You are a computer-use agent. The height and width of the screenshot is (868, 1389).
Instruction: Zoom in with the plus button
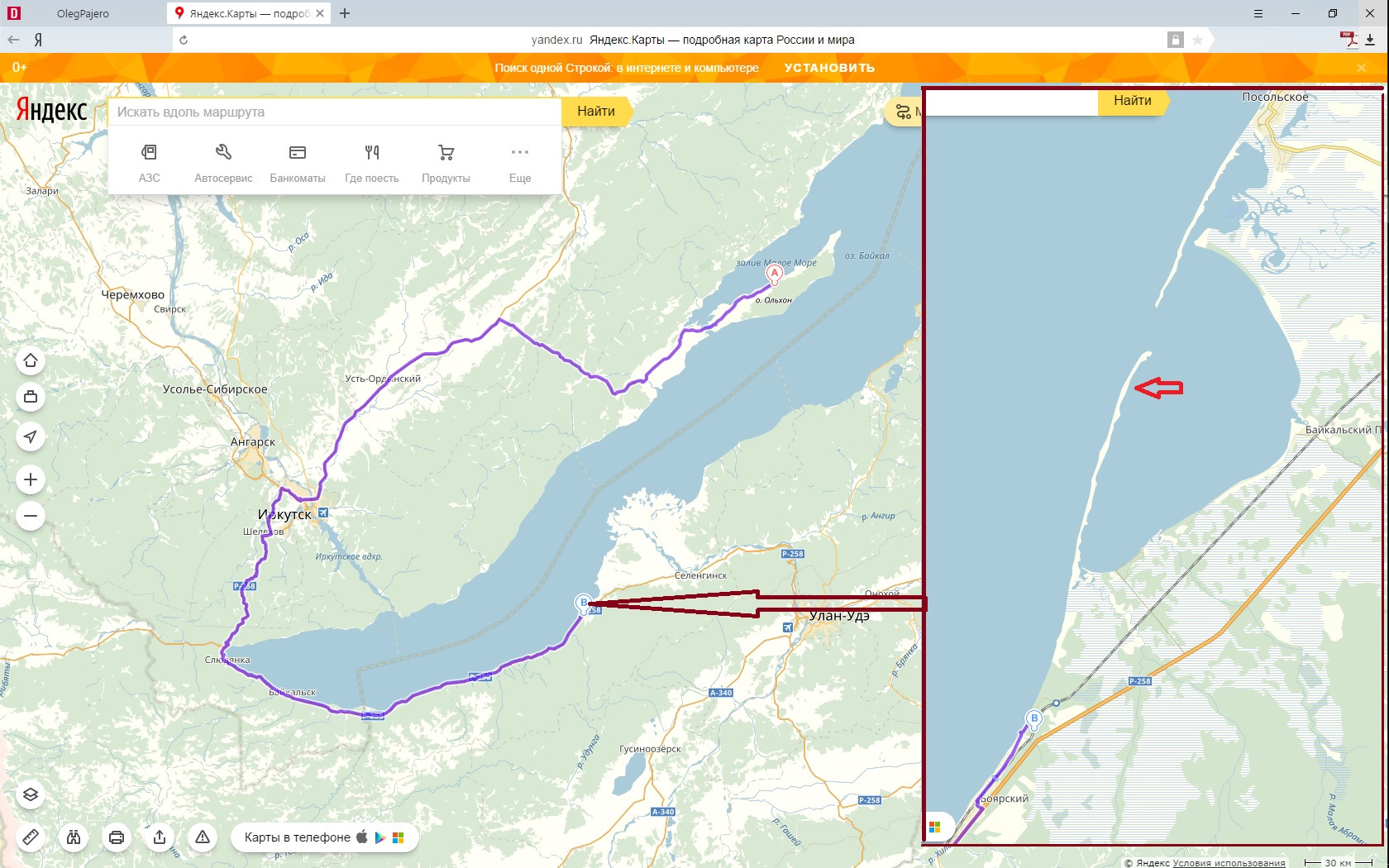31,479
